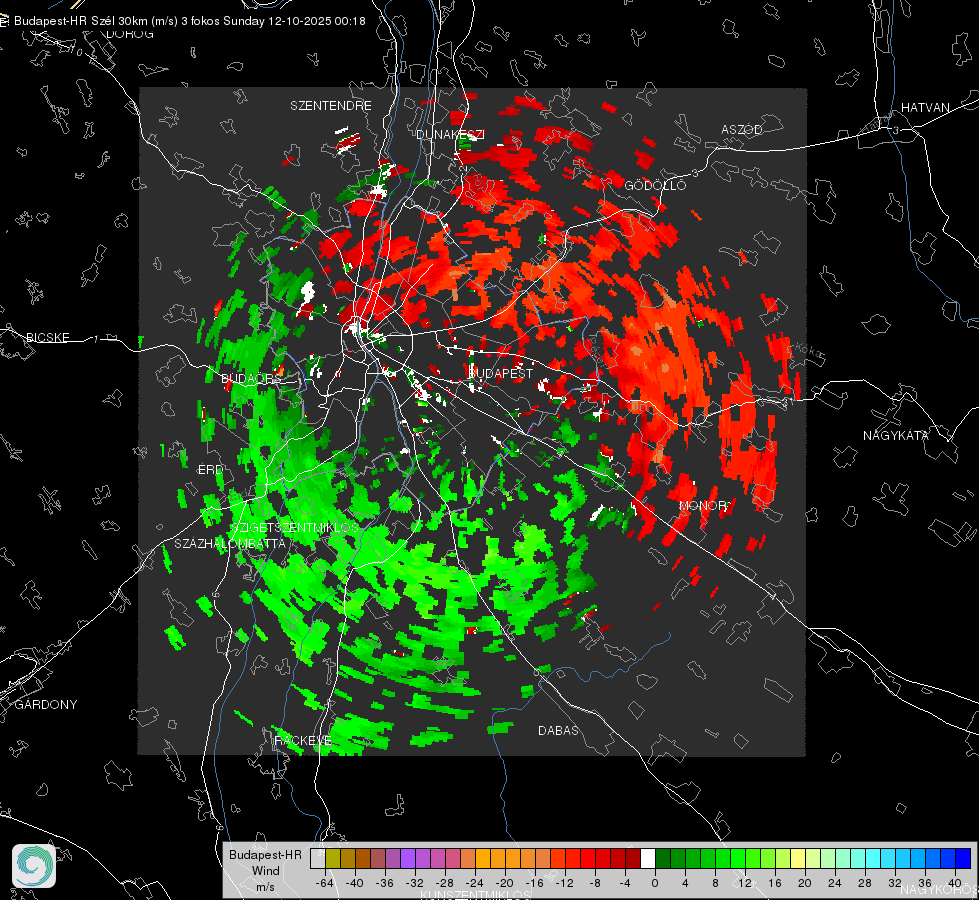Click the small icon before the Budapest-HR title
Screen dimensions: 979x900
4,21
